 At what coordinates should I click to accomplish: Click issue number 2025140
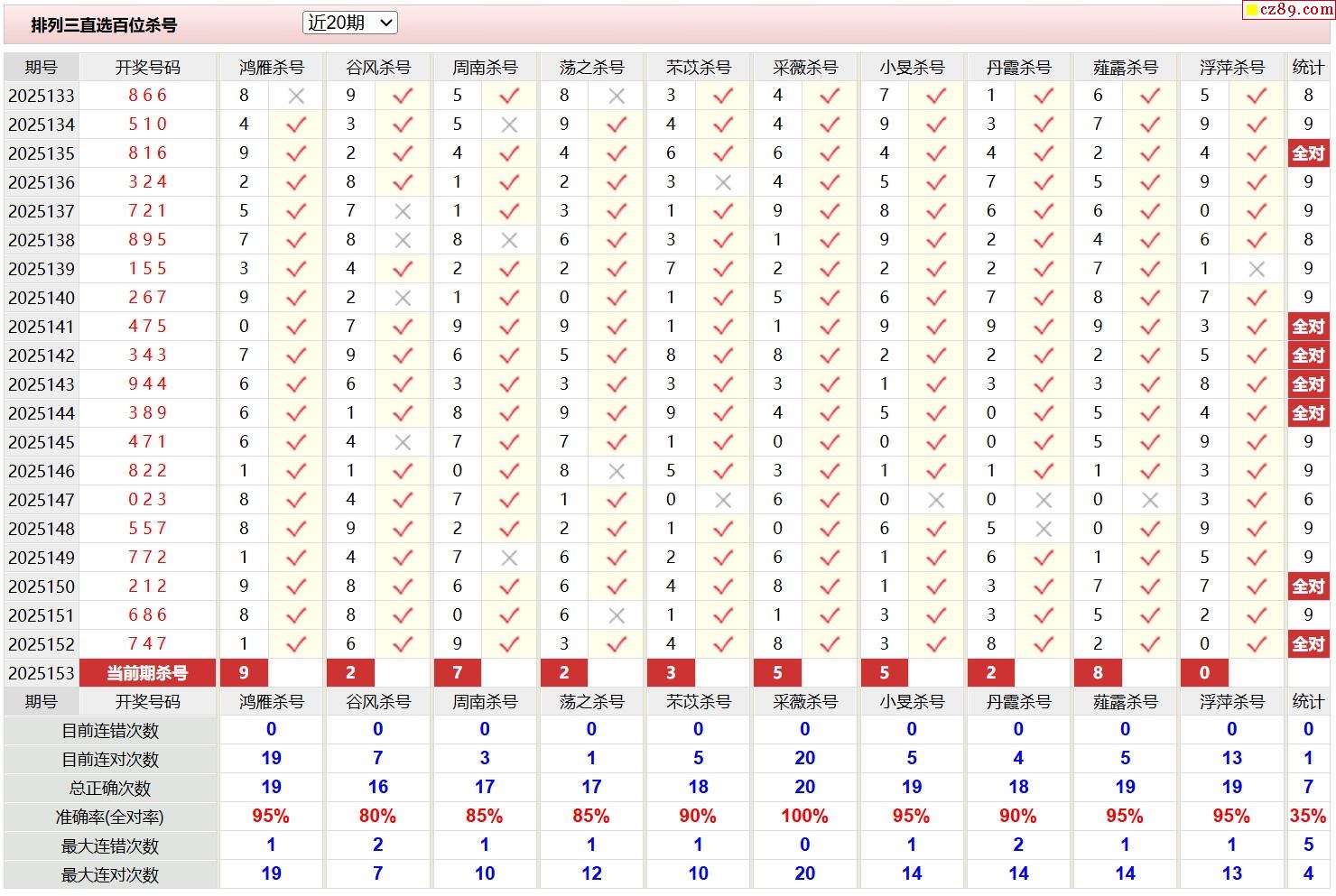coord(42,298)
